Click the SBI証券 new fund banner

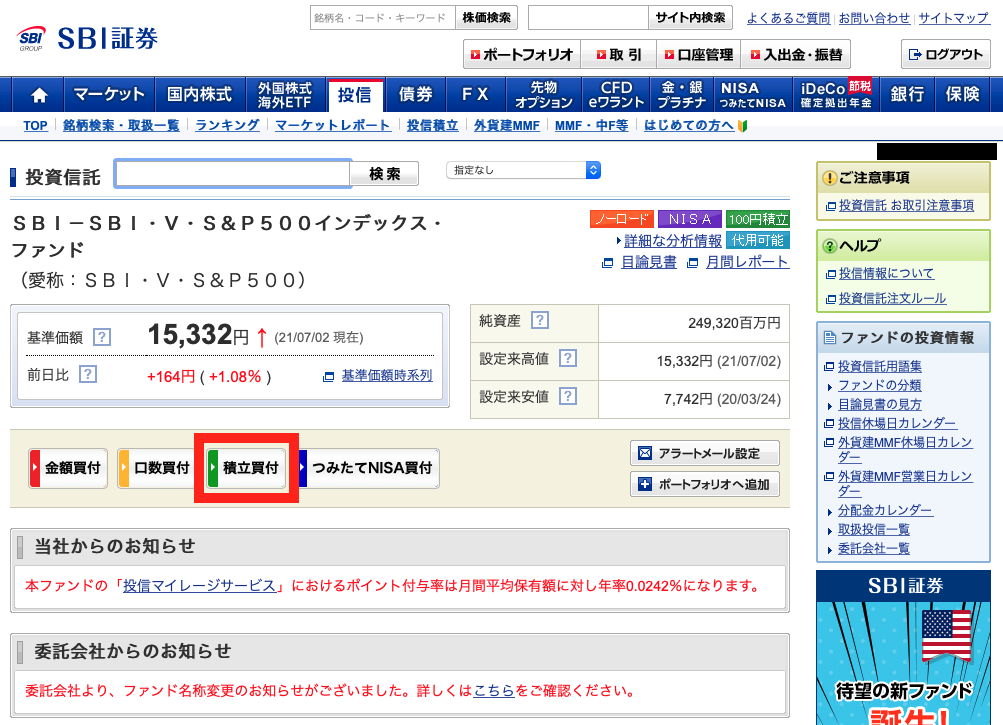point(903,648)
